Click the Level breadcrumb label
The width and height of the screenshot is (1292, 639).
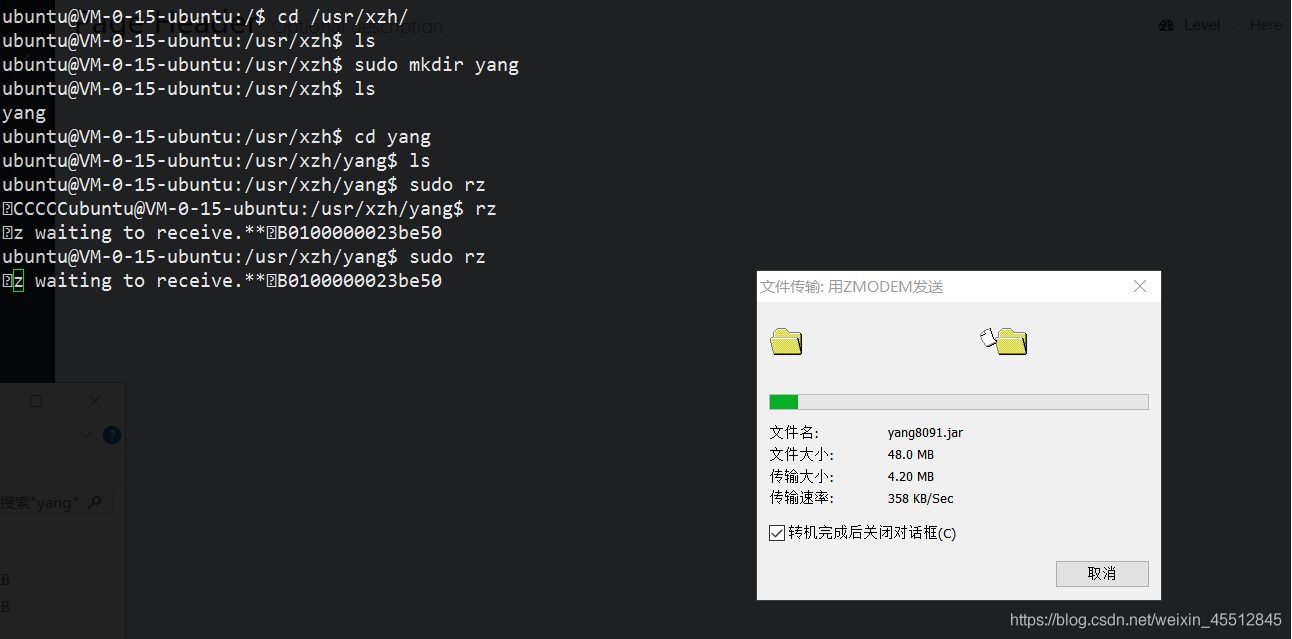pos(1201,25)
